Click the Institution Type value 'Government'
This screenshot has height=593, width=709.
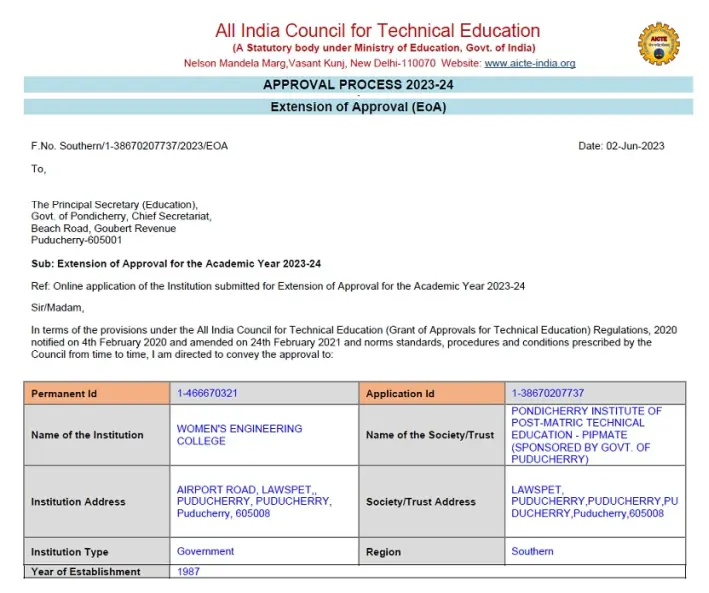click(205, 551)
